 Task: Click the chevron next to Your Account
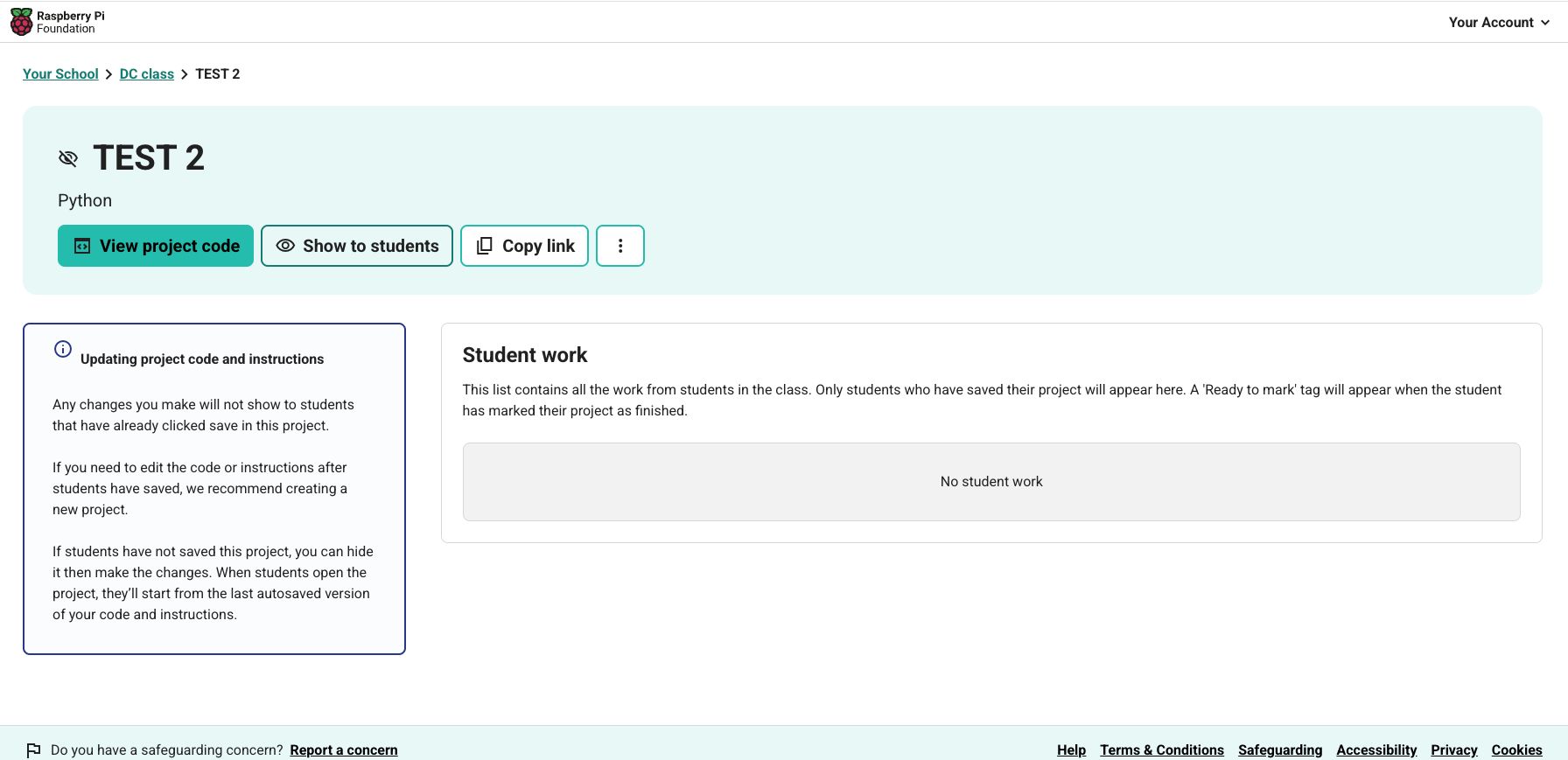[x=1545, y=23]
